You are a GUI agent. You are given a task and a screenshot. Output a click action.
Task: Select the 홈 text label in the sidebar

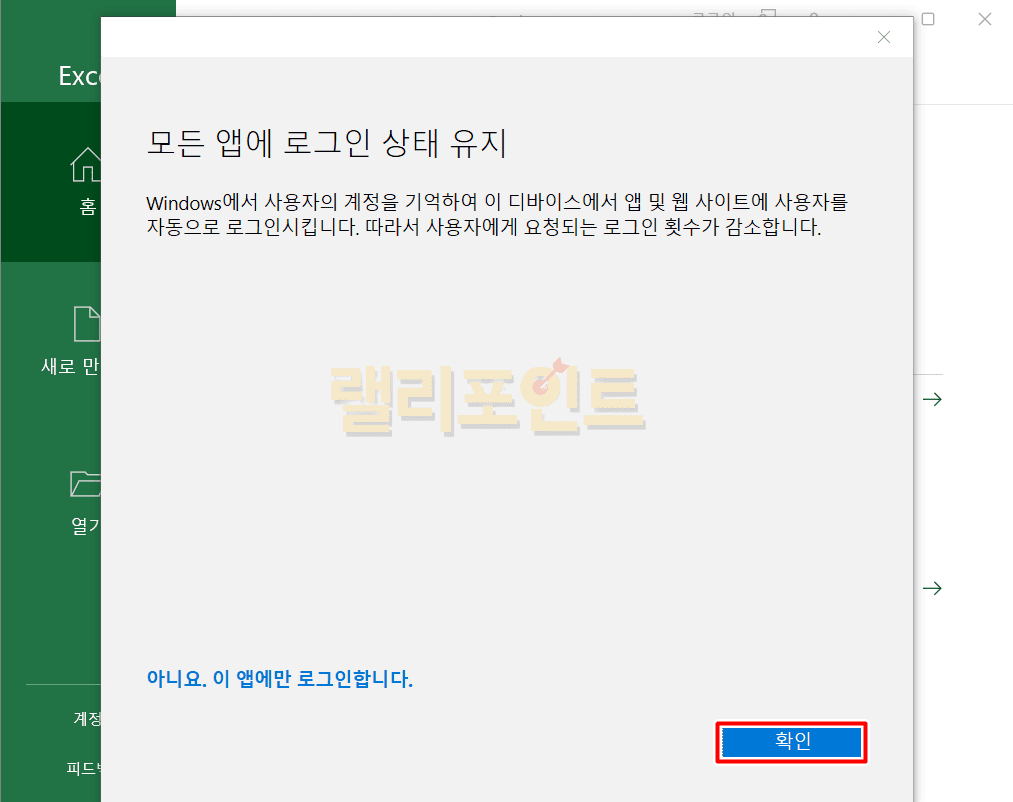(x=89, y=207)
